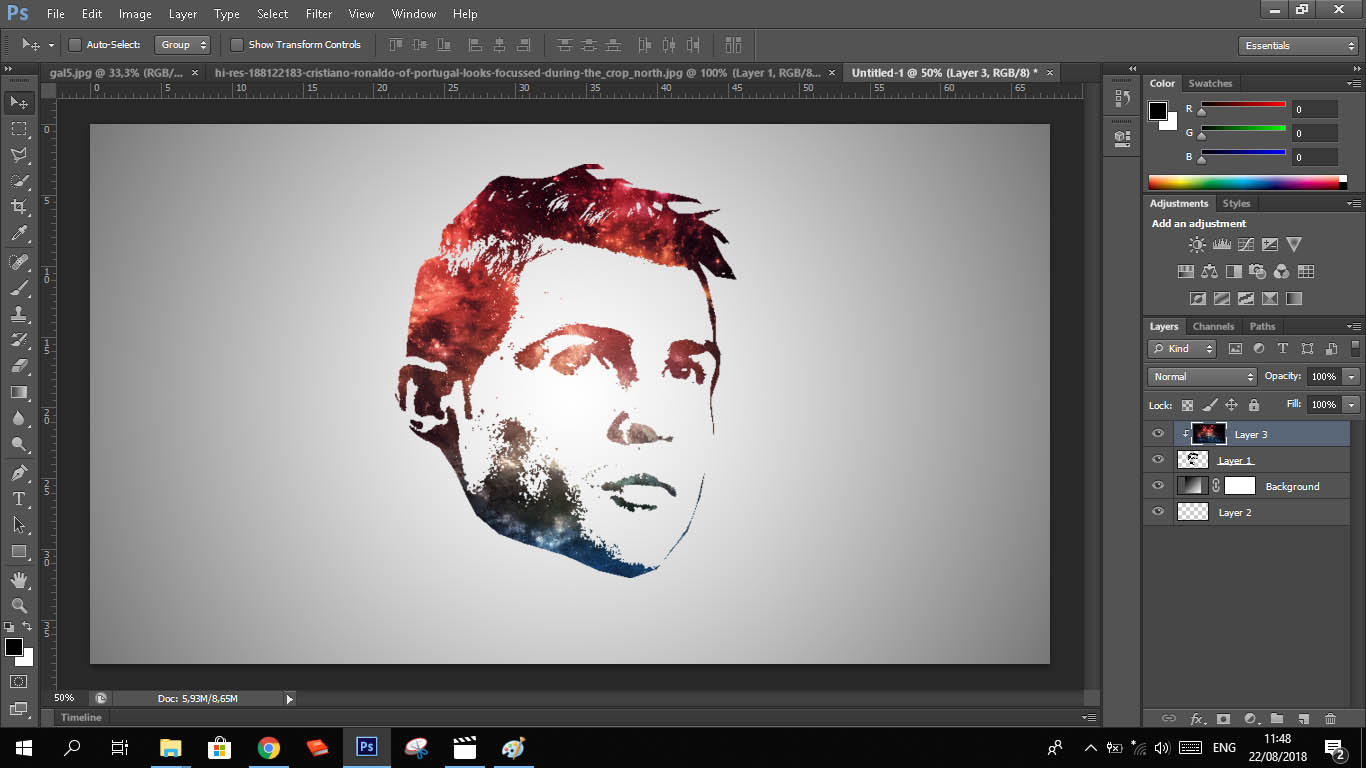Open Chrome from the Windows taskbar
Viewport: 1366px width, 768px height.
coord(268,747)
